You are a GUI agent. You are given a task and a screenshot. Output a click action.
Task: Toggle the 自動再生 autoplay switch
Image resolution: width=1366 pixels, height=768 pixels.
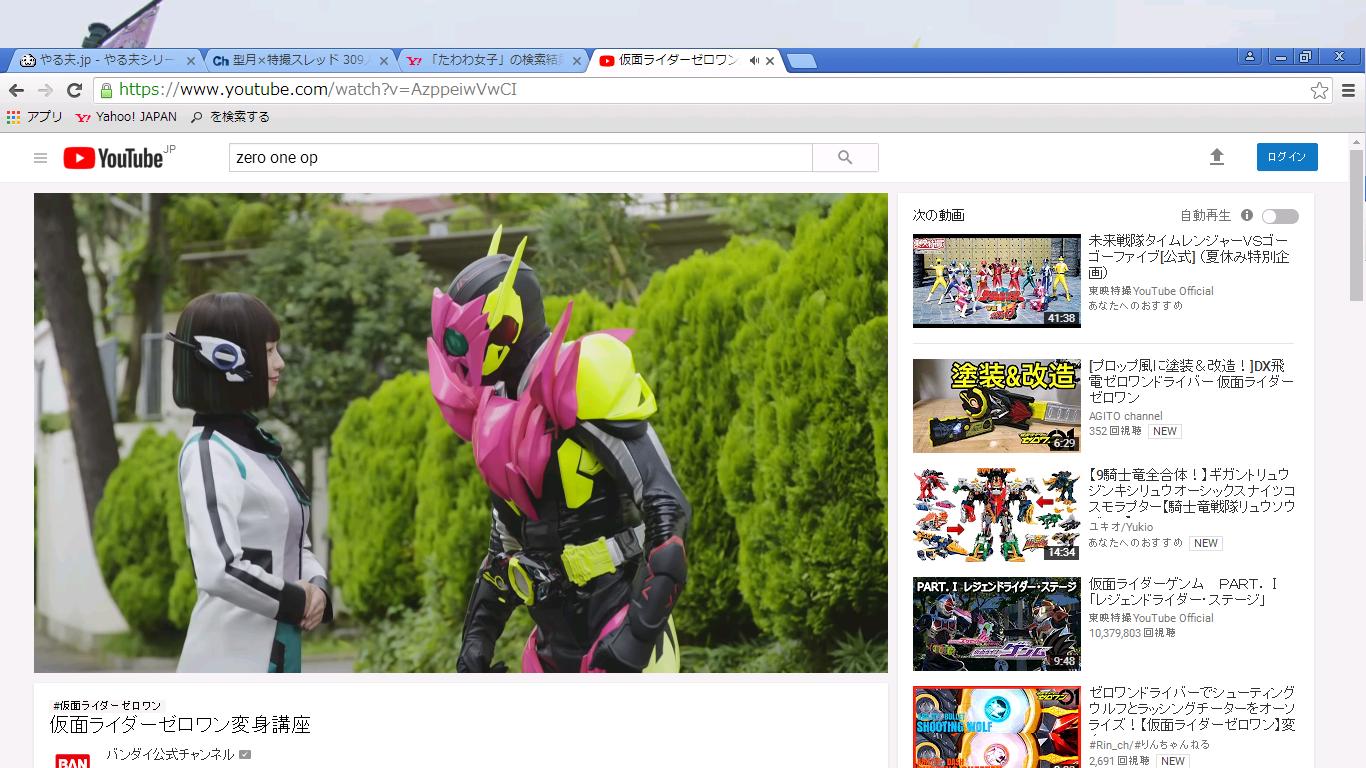[1279, 216]
